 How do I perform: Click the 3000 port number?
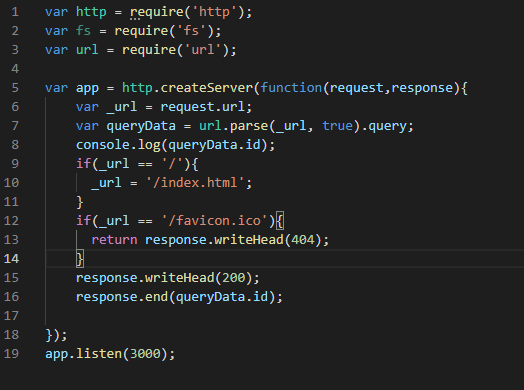coord(145,354)
